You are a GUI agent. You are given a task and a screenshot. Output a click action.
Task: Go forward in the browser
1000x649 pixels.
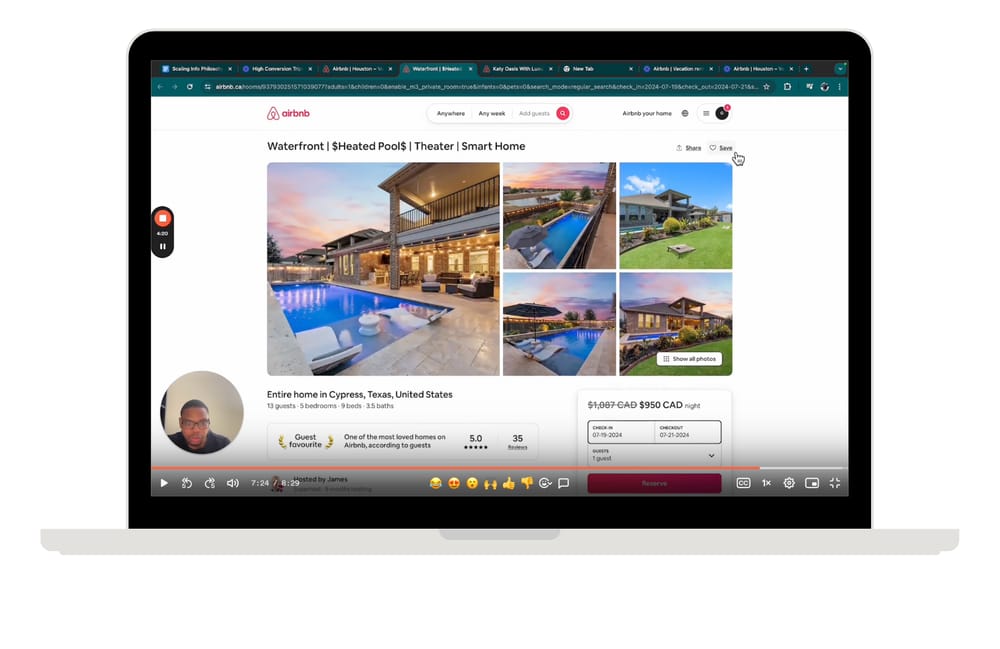coord(174,87)
